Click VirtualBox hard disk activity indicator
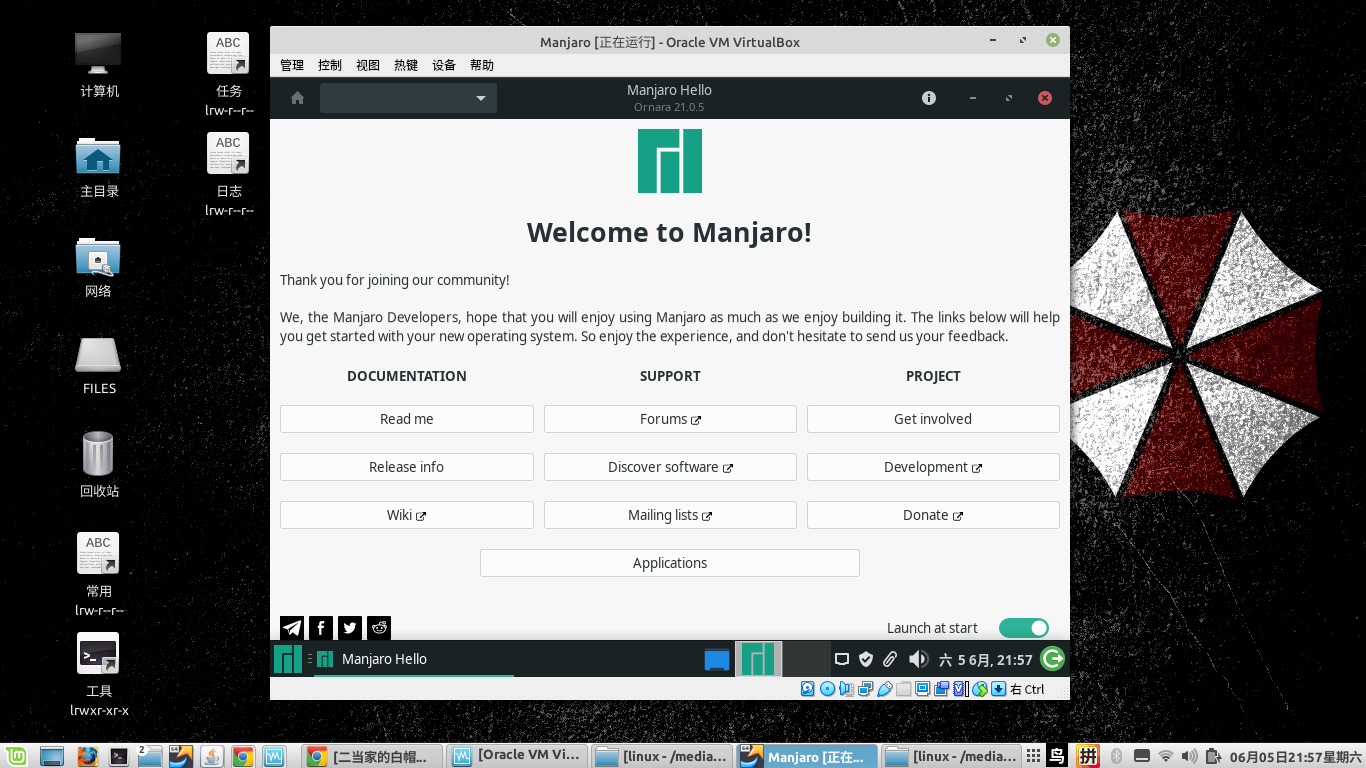The width and height of the screenshot is (1366, 768). pos(808,689)
